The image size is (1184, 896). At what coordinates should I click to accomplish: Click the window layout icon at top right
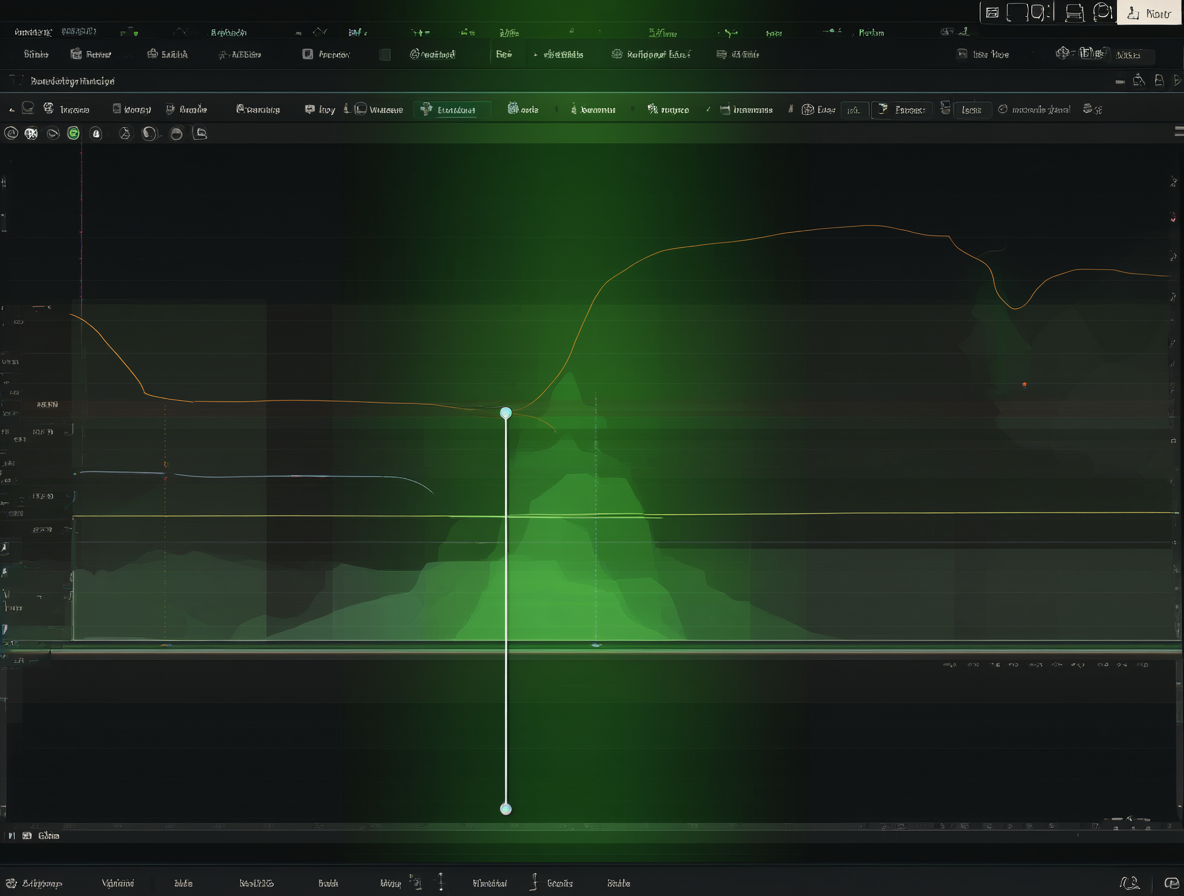click(x=992, y=13)
